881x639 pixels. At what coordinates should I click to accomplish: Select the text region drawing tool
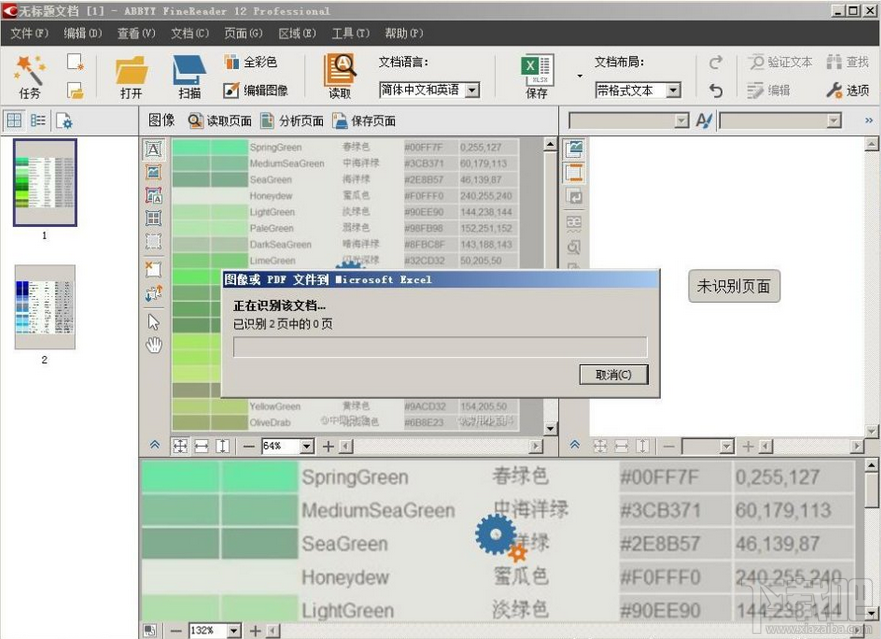click(153, 148)
